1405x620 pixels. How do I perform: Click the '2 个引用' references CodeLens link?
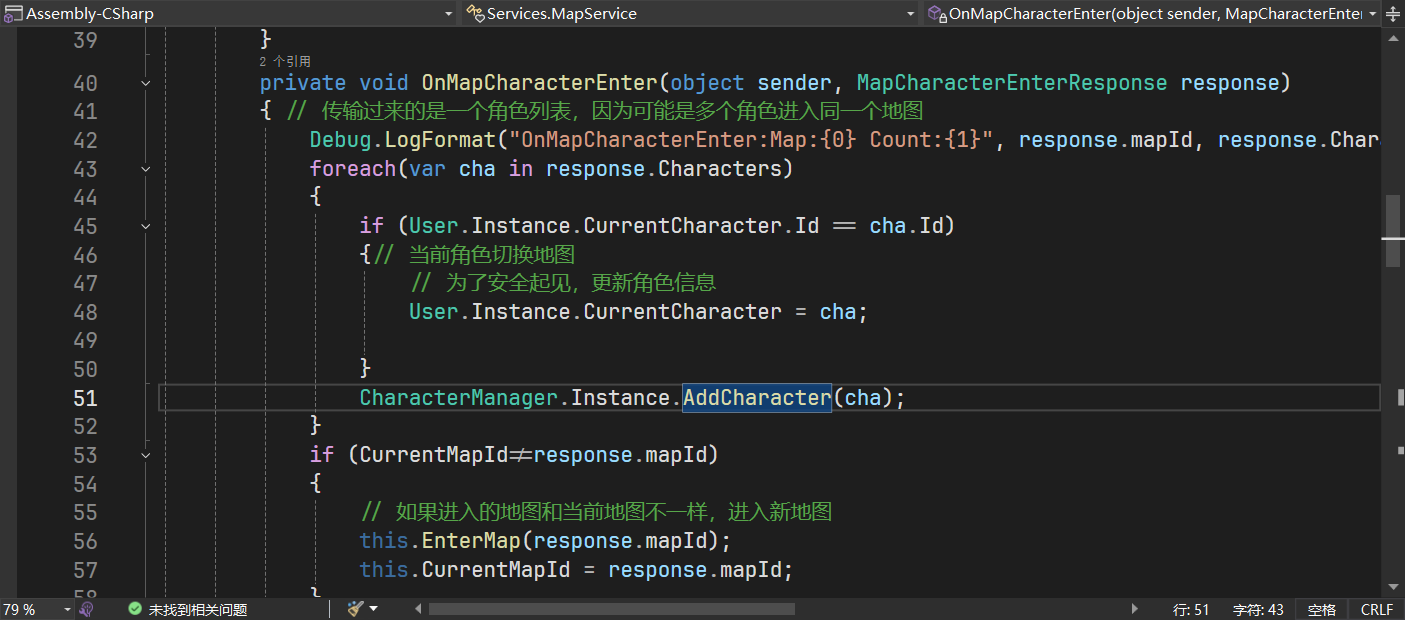pos(285,62)
